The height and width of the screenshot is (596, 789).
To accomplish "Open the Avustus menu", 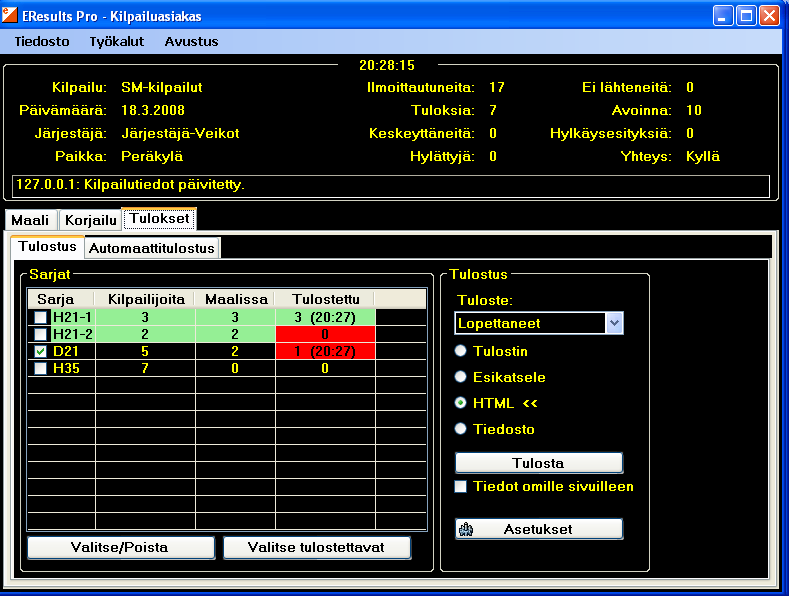I will click(x=191, y=41).
